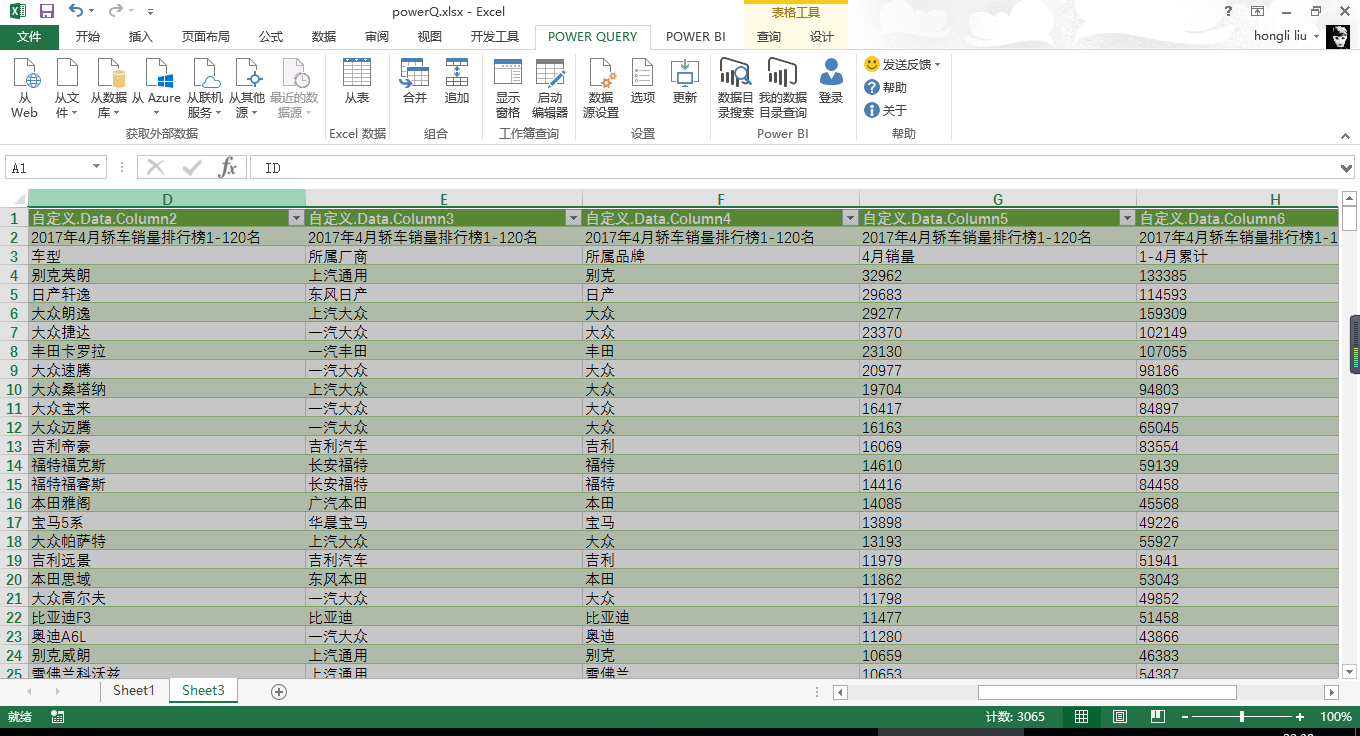Open From Online Services (从联机服务) menu
The height and width of the screenshot is (736, 1360).
pyautogui.click(x=205, y=88)
